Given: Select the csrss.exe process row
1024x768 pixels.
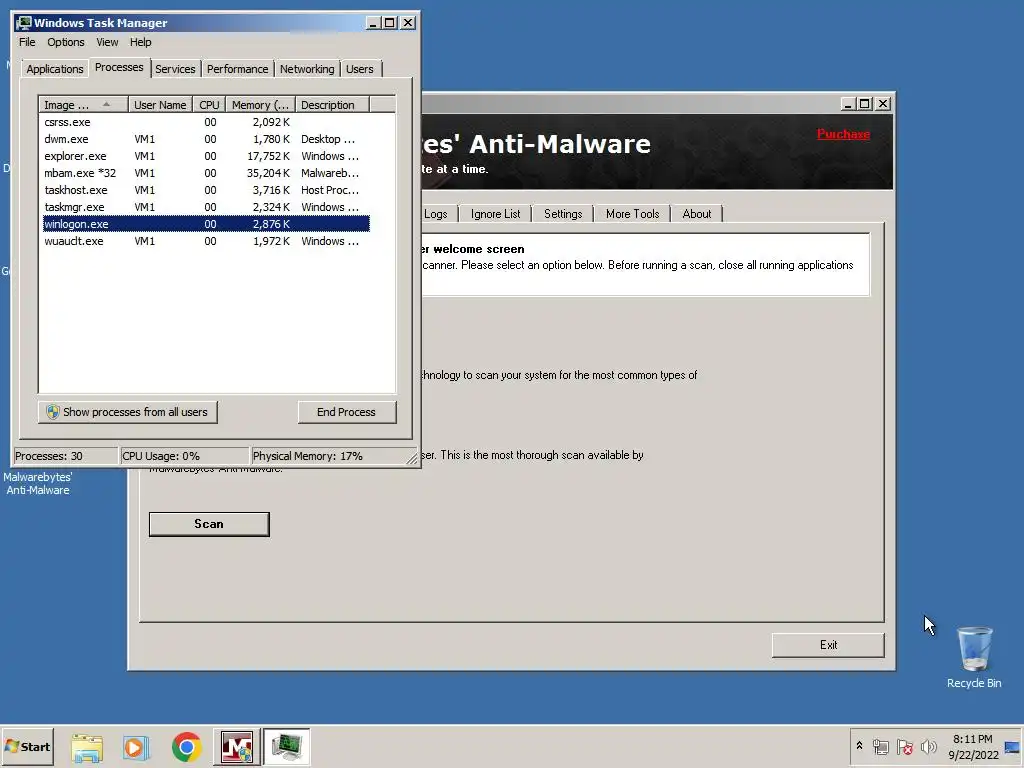Looking at the screenshot, I should click(x=206, y=122).
